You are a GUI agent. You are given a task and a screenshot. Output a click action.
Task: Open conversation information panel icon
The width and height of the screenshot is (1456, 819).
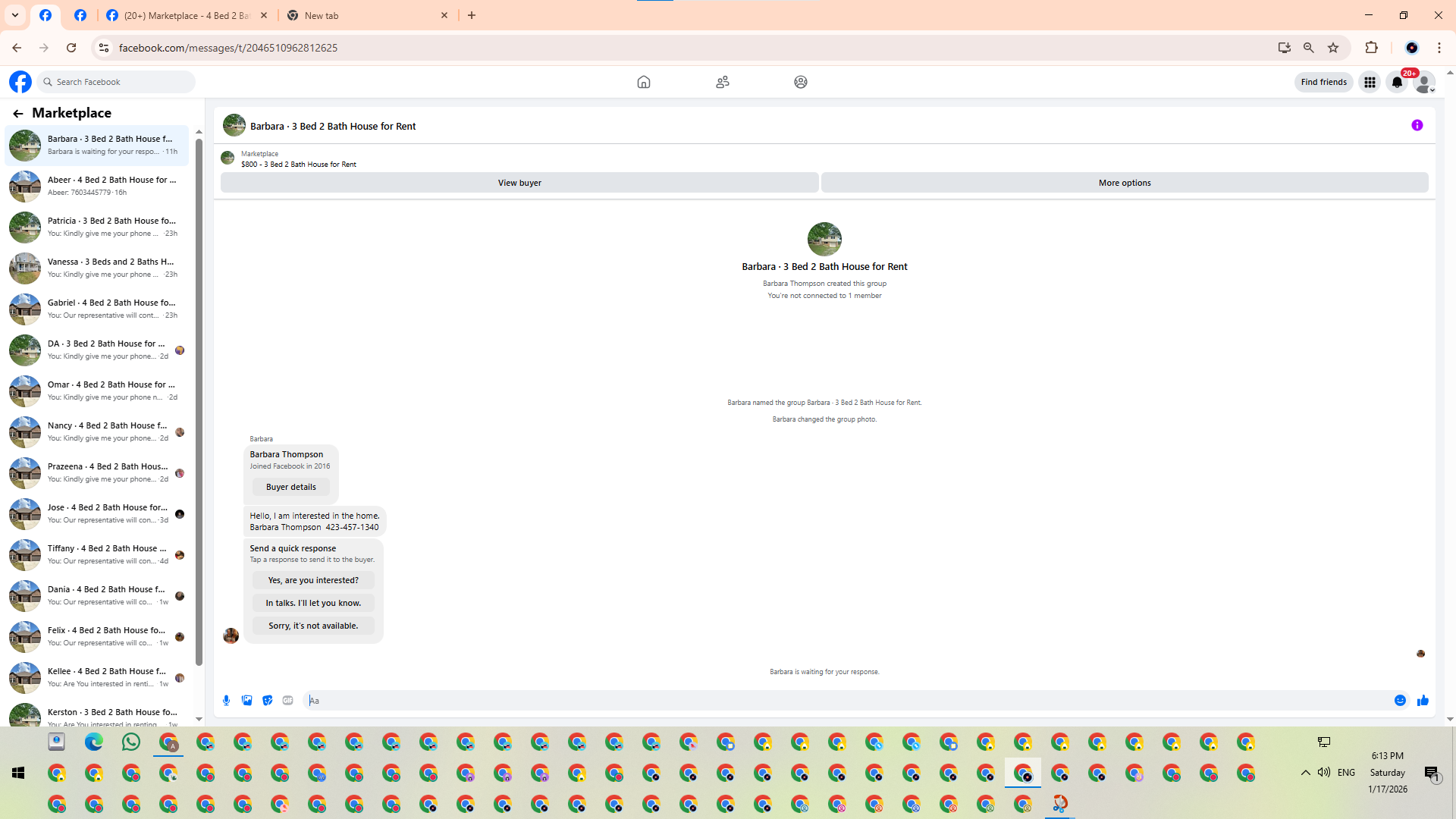pos(1417,126)
